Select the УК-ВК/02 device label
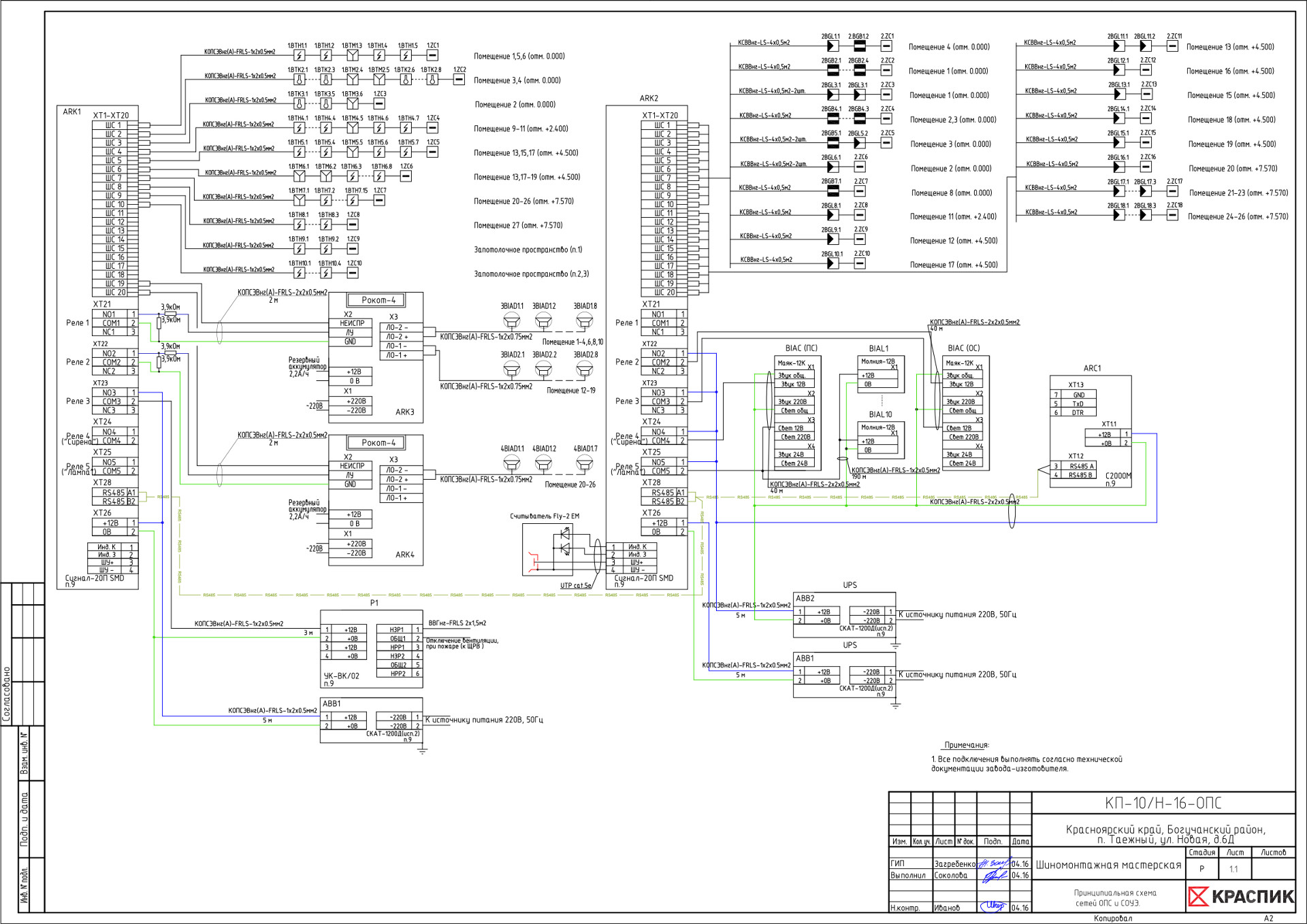The height and width of the screenshot is (924, 1307). point(341,676)
